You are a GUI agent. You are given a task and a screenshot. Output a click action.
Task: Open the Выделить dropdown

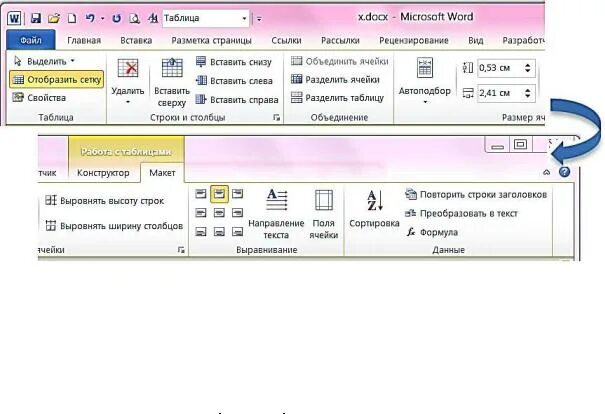click(44, 61)
